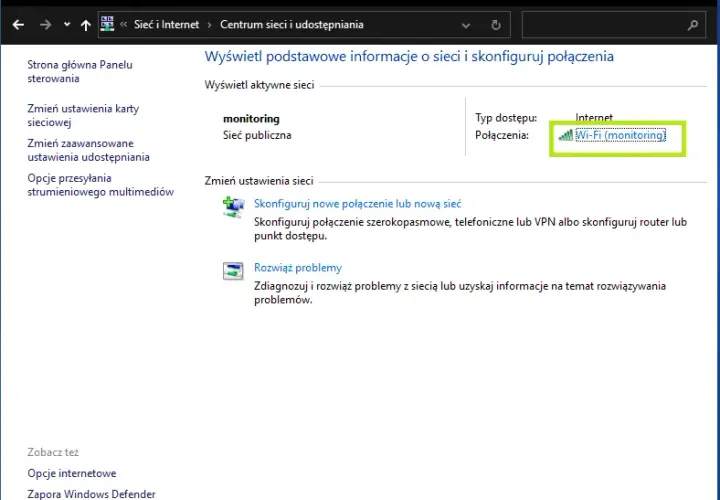
Task: Click the Typ dostępu label
Action: coord(506,118)
